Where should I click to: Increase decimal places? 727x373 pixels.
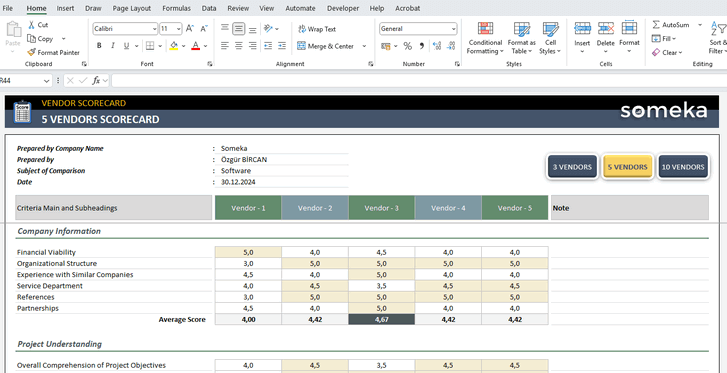tap(437, 46)
